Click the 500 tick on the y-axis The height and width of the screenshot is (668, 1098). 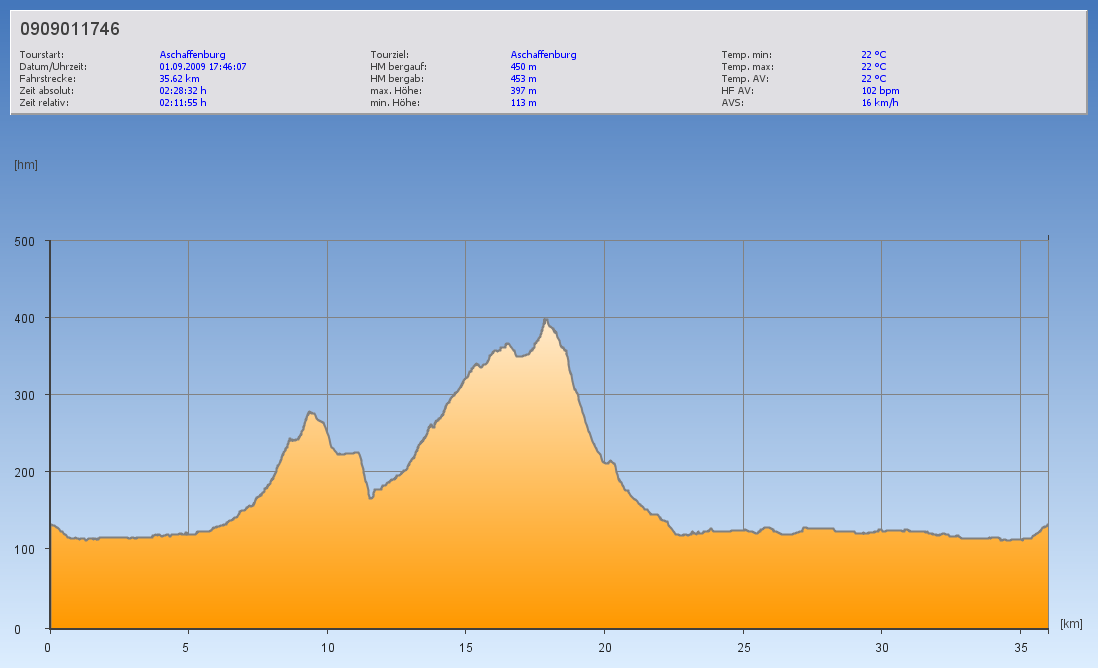[x=25, y=241]
